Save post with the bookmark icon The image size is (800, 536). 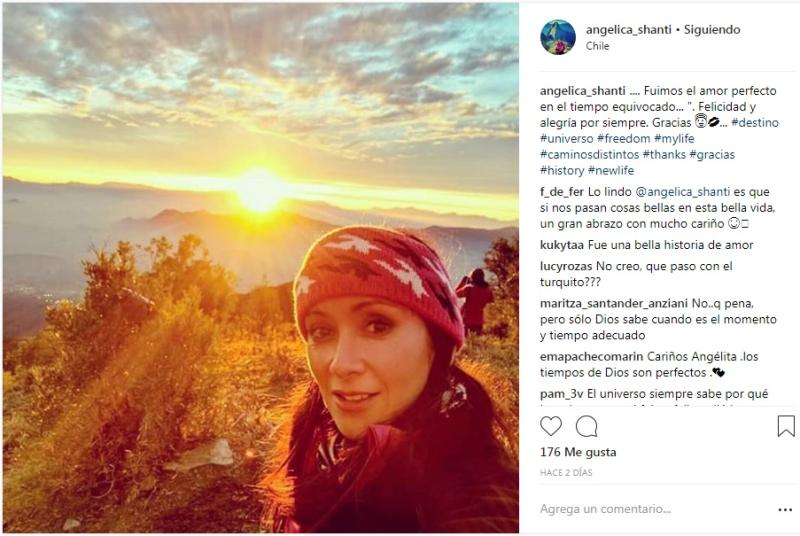[x=786, y=426]
